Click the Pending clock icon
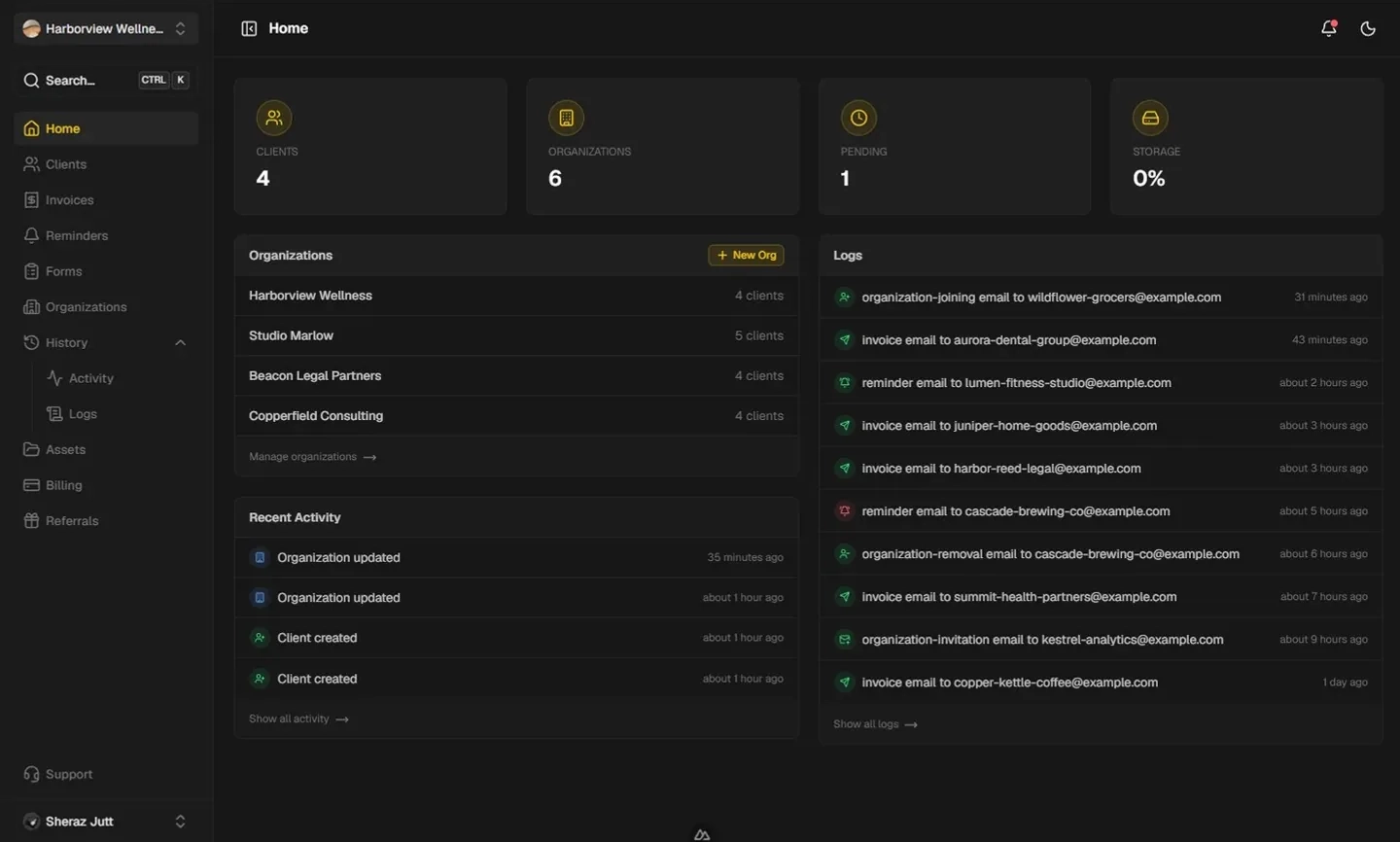Viewport: 1400px width, 842px height. click(858, 118)
